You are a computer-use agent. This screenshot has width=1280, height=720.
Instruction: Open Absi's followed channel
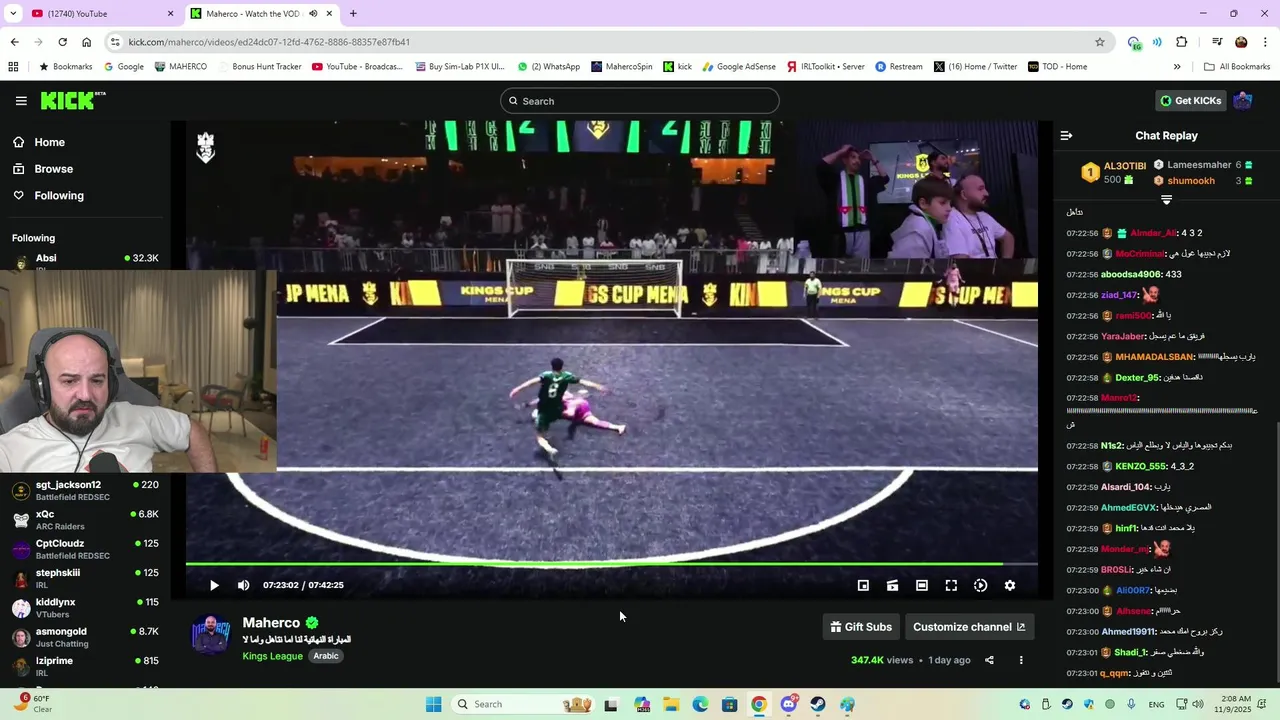coord(85,261)
